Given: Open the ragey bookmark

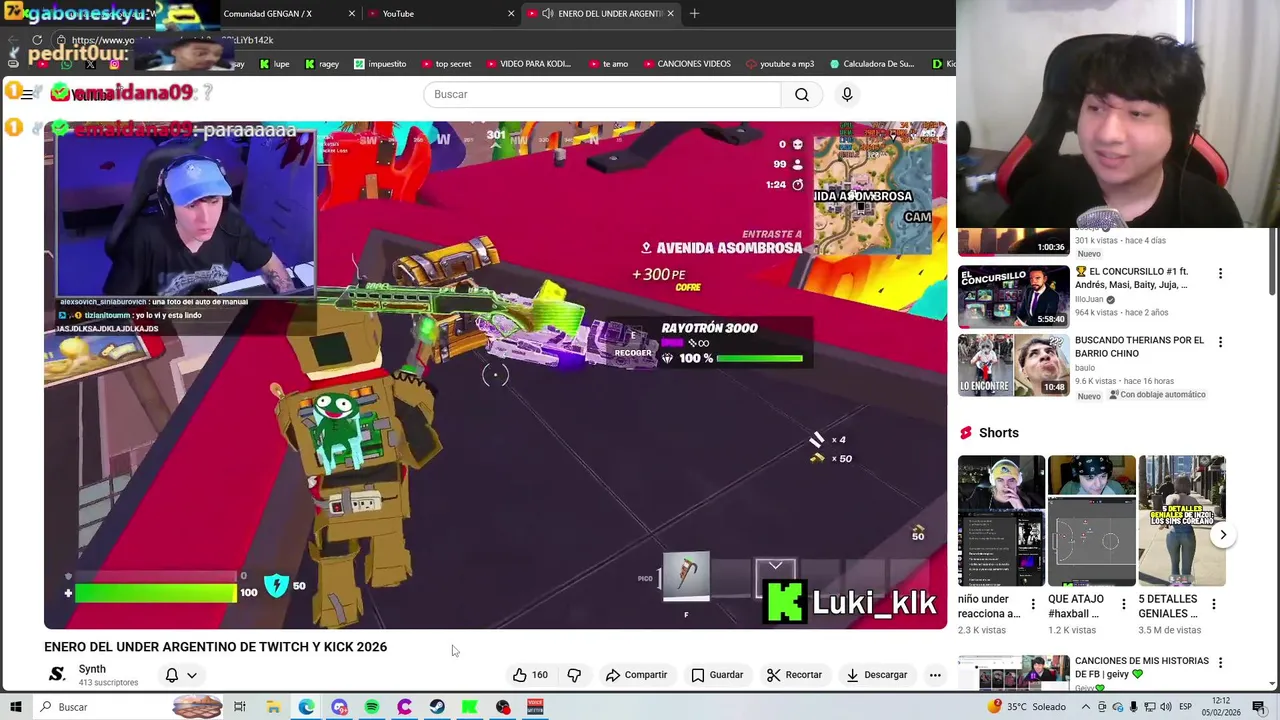Looking at the screenshot, I should pyautogui.click(x=321, y=64).
